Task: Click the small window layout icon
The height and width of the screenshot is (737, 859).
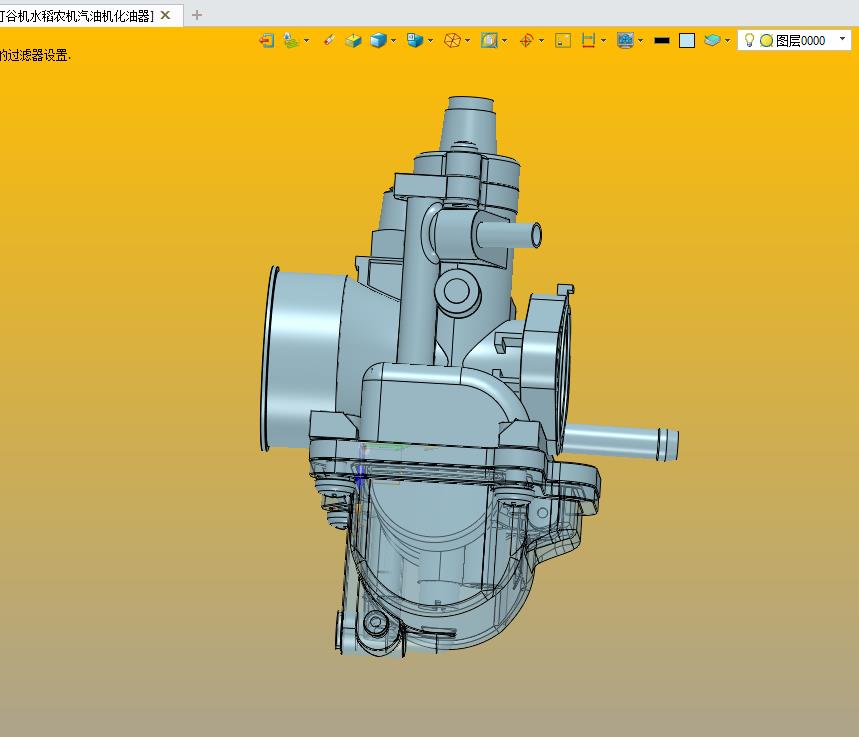Action: pyautogui.click(x=563, y=41)
